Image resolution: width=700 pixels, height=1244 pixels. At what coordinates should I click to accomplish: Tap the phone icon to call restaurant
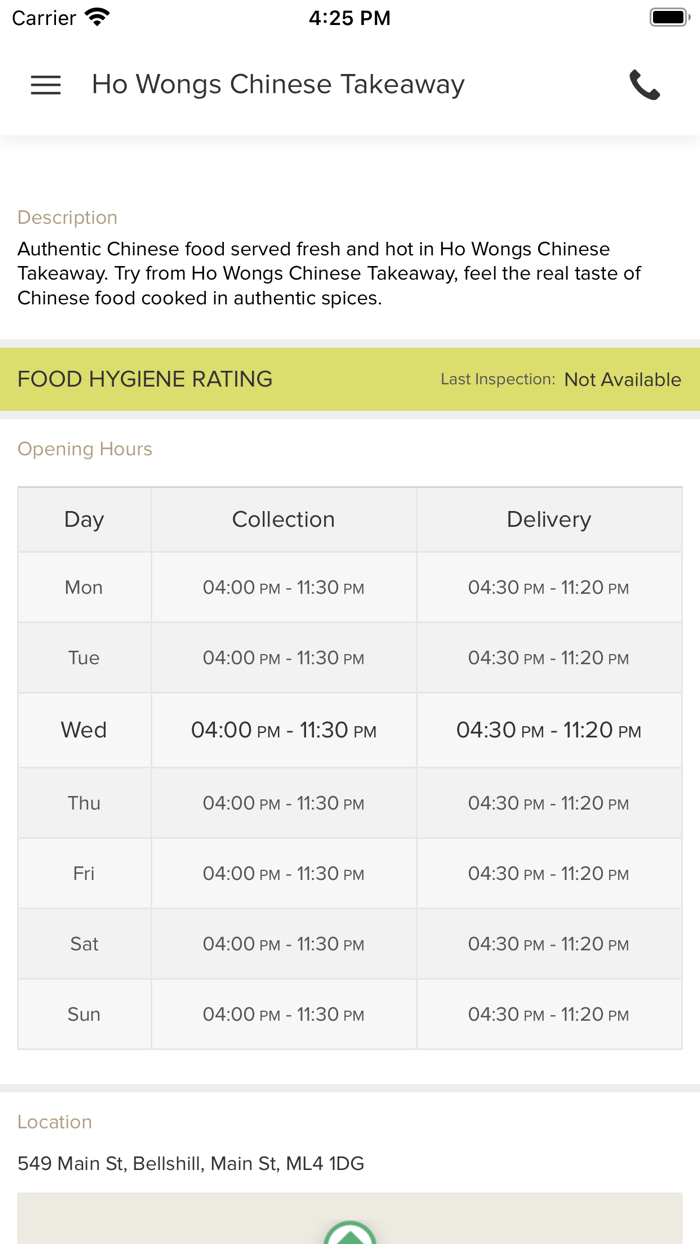point(645,85)
